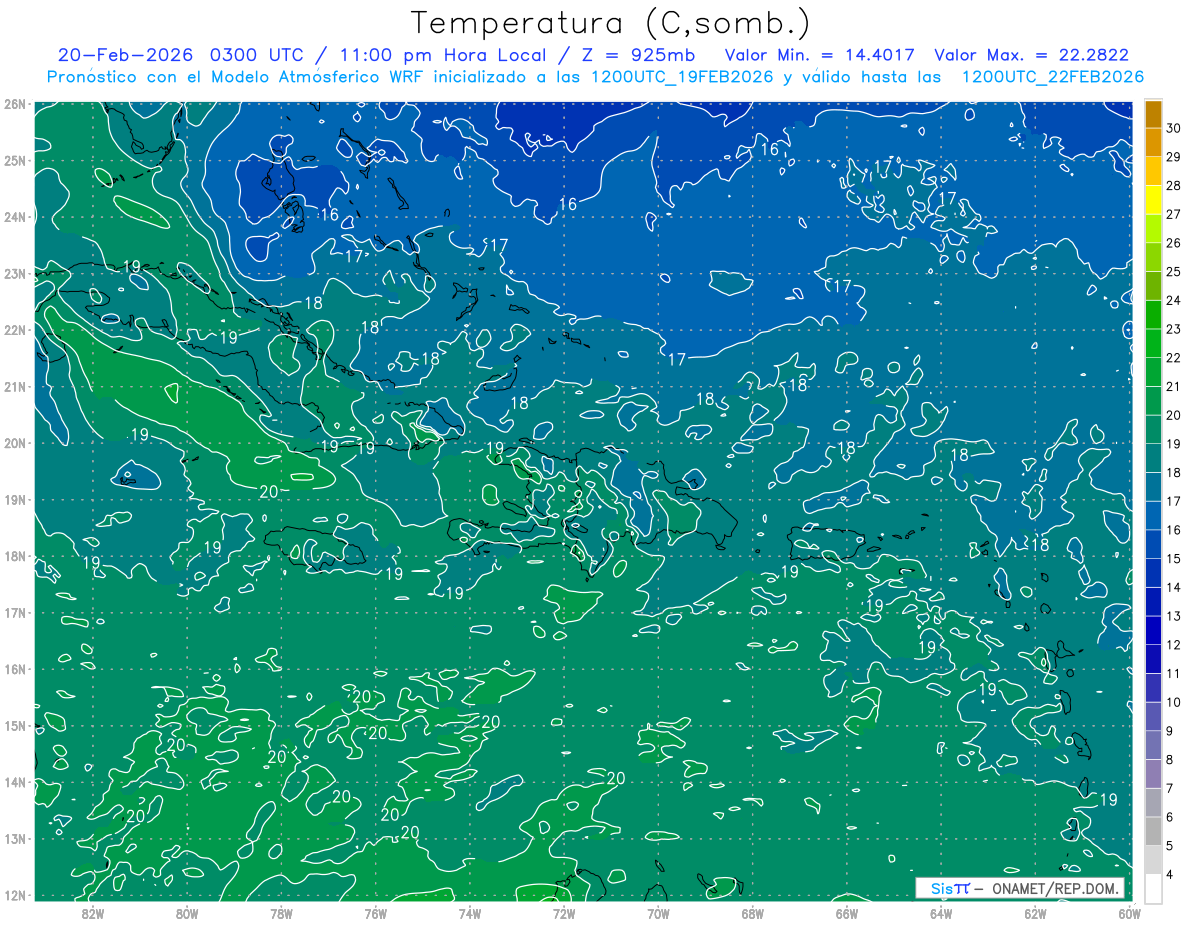
Task: Click the '24N' latitude axis label
Action: click(14, 217)
